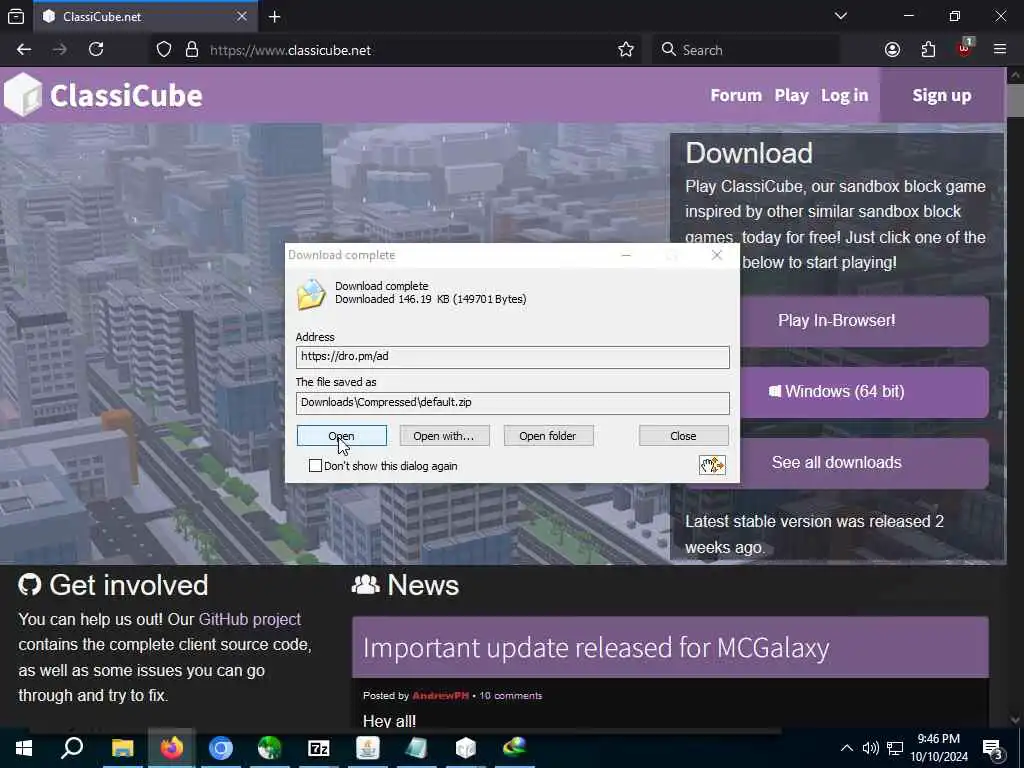Open the notification center icon
Image resolution: width=1024 pixels, height=768 pixels.
pyautogui.click(x=993, y=748)
